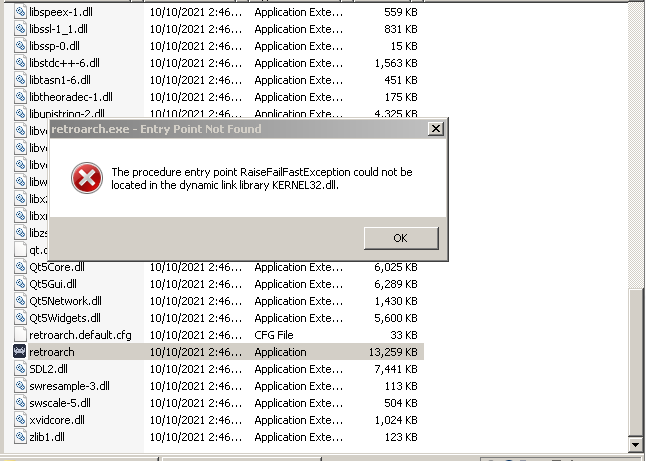This screenshot has height=461, width=646.
Task: Select the libspeex-1.dll file icon
Action: [x=20, y=12]
